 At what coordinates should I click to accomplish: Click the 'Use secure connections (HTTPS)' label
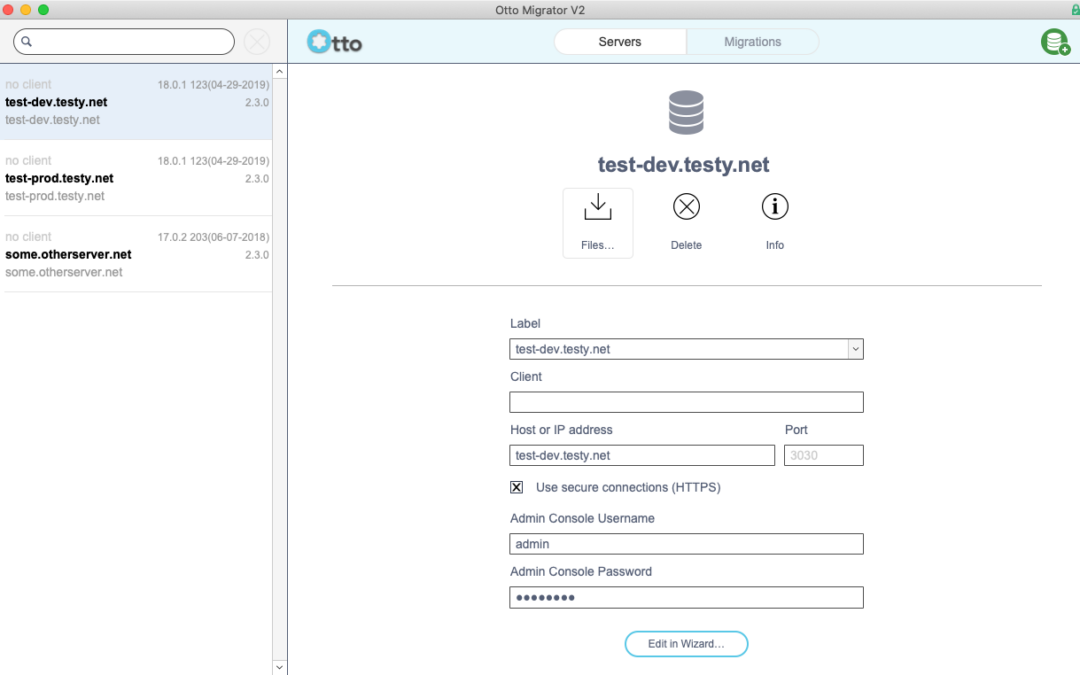[x=628, y=488]
